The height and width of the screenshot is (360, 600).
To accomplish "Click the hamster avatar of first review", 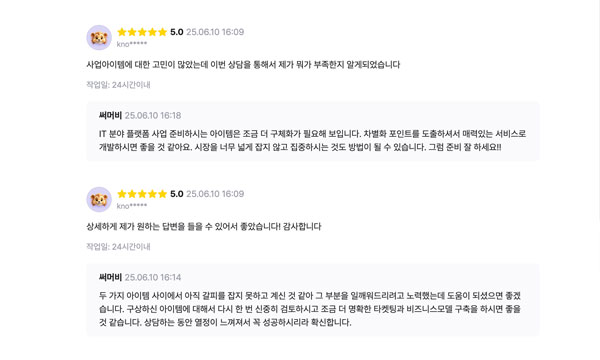I will click(99, 37).
